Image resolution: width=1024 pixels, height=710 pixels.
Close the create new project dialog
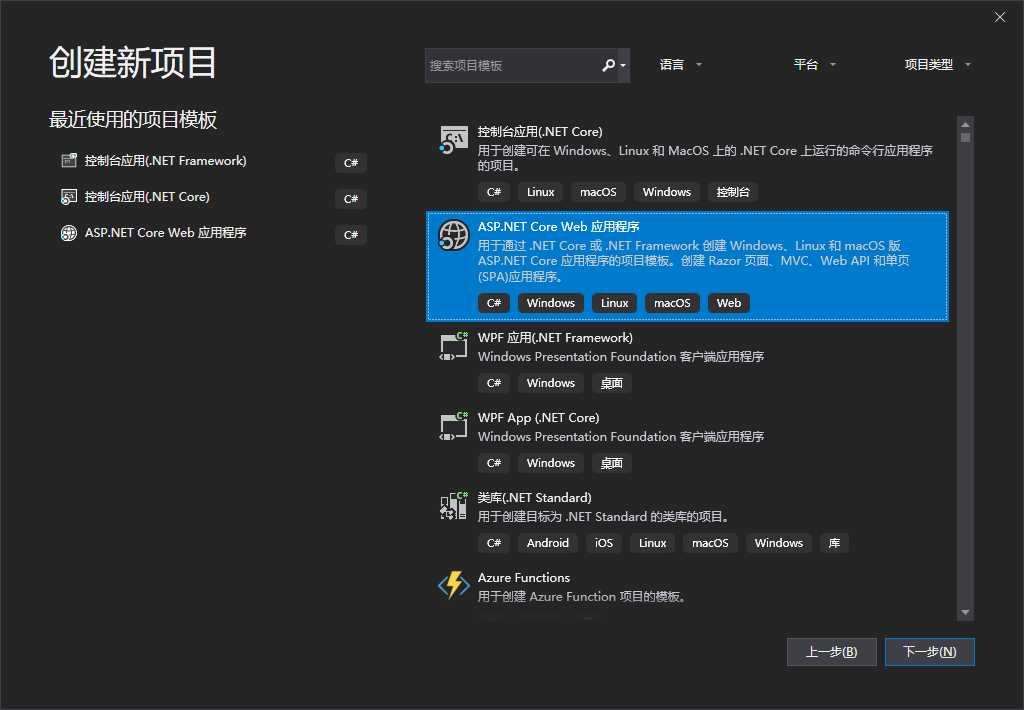(x=1000, y=18)
